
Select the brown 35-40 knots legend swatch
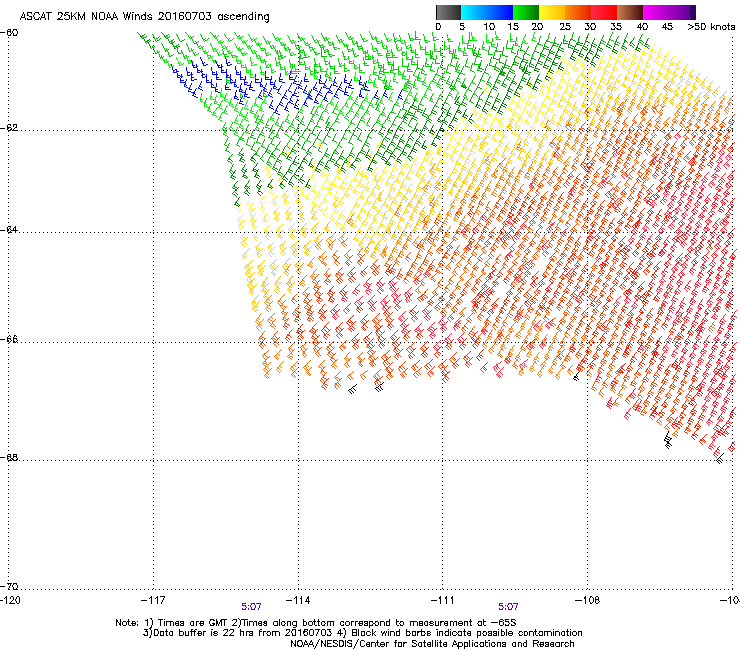pos(630,12)
